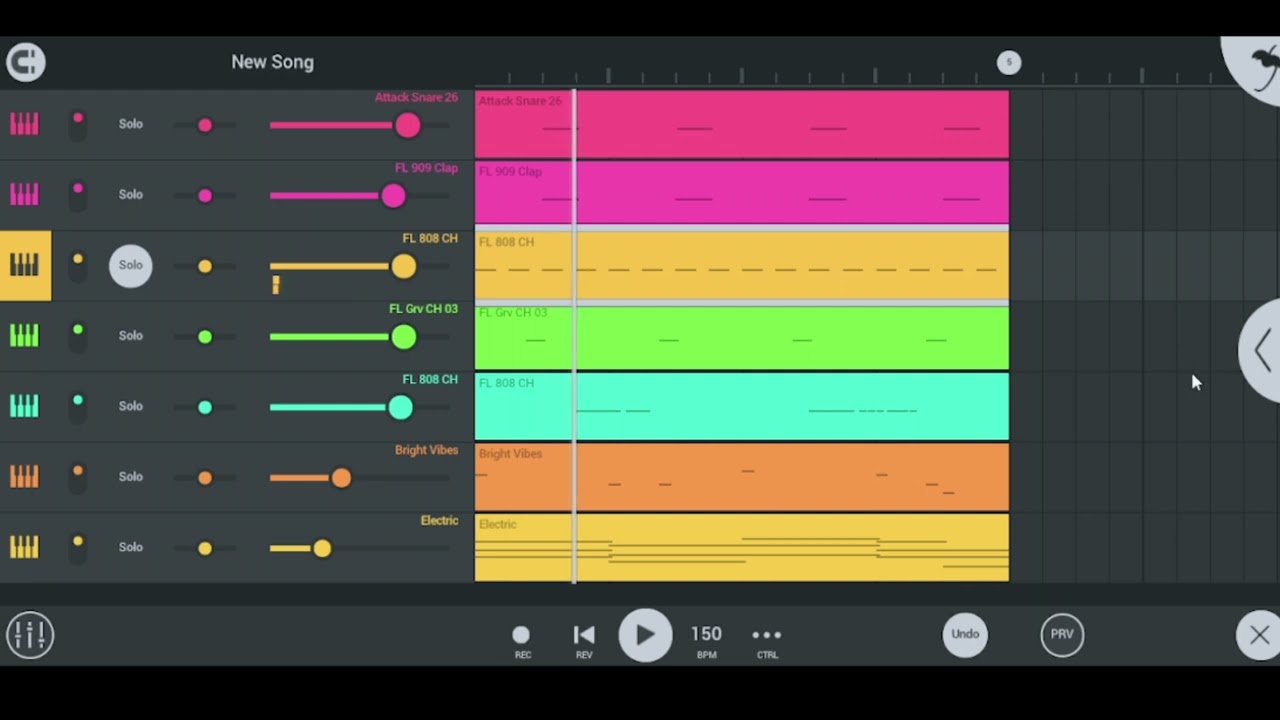Screen dimensions: 1280x720
Task: Play the song
Action: pos(645,635)
